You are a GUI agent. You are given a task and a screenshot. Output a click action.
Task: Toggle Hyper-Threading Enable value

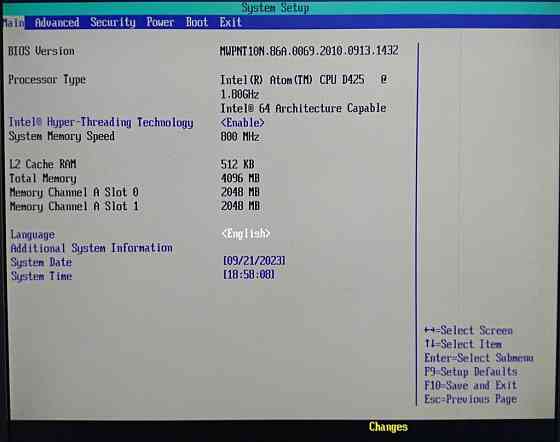[242, 122]
